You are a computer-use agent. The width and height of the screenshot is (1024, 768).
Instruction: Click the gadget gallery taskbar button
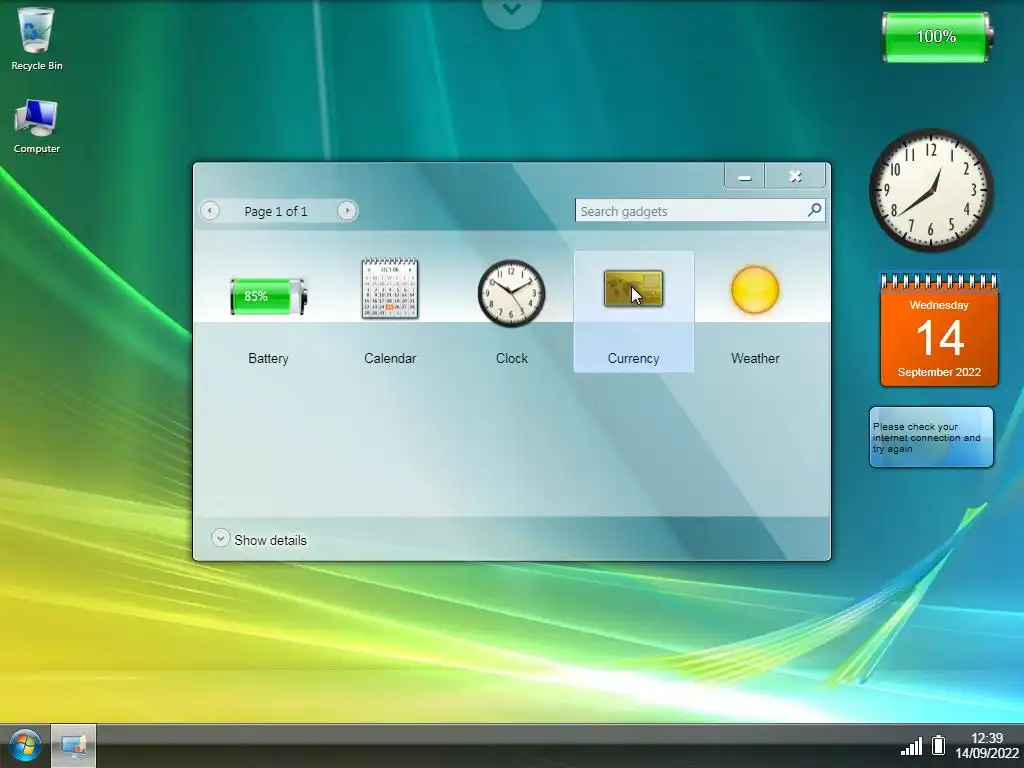(74, 746)
